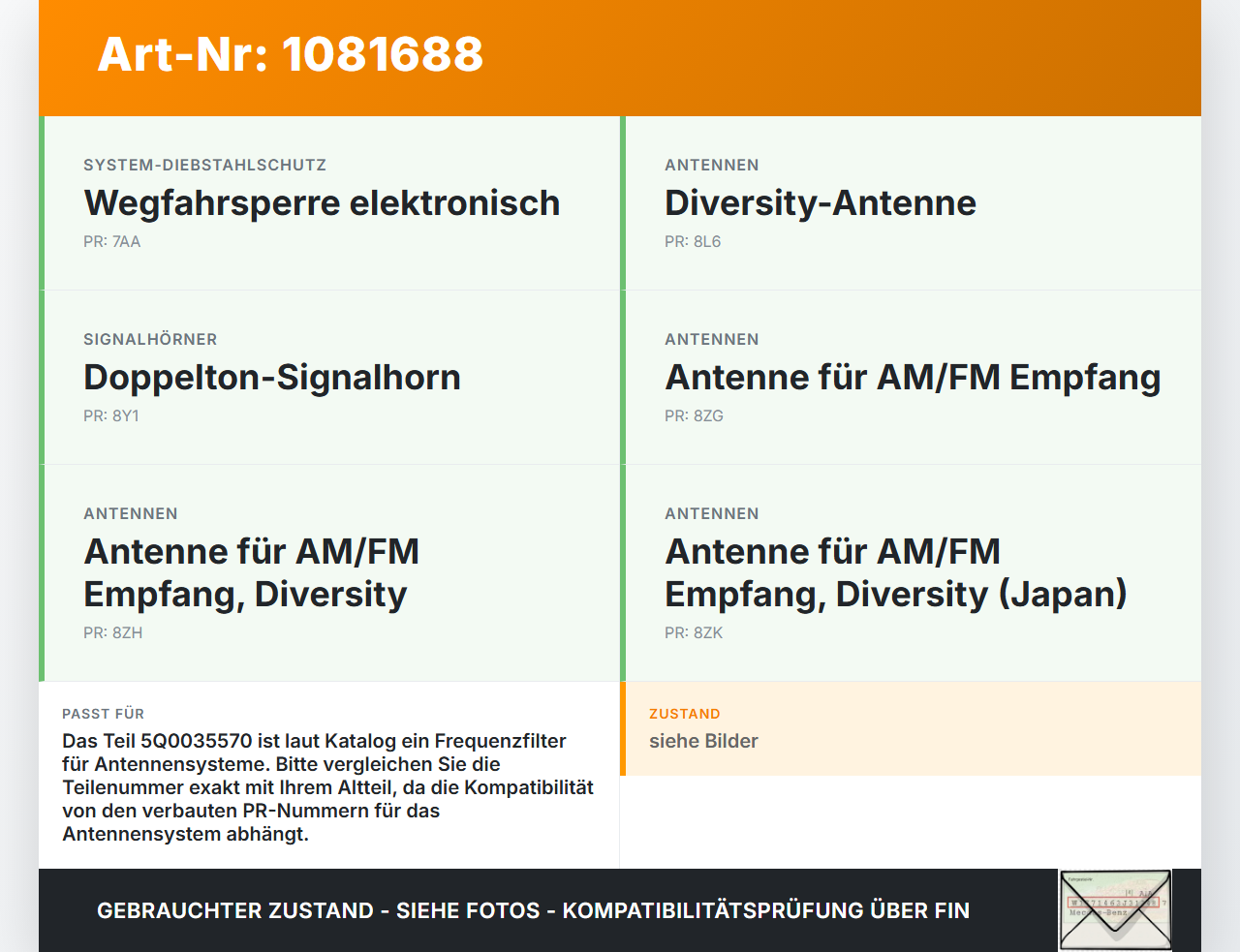Viewport: 1240px width, 952px height.
Task: Click the footer text "GEBRAUCHTER ZUSTAND - SIEHE FOTOS"
Action: 319,910
